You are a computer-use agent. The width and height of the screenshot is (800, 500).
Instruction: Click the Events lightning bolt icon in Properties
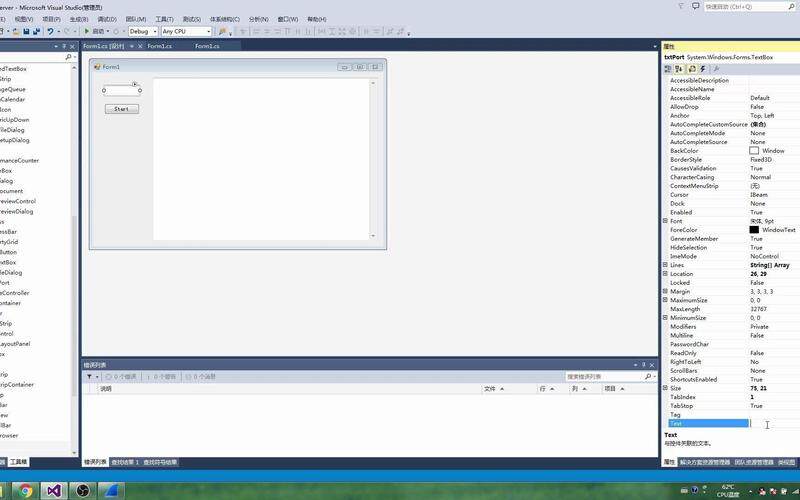pyautogui.click(x=703, y=69)
